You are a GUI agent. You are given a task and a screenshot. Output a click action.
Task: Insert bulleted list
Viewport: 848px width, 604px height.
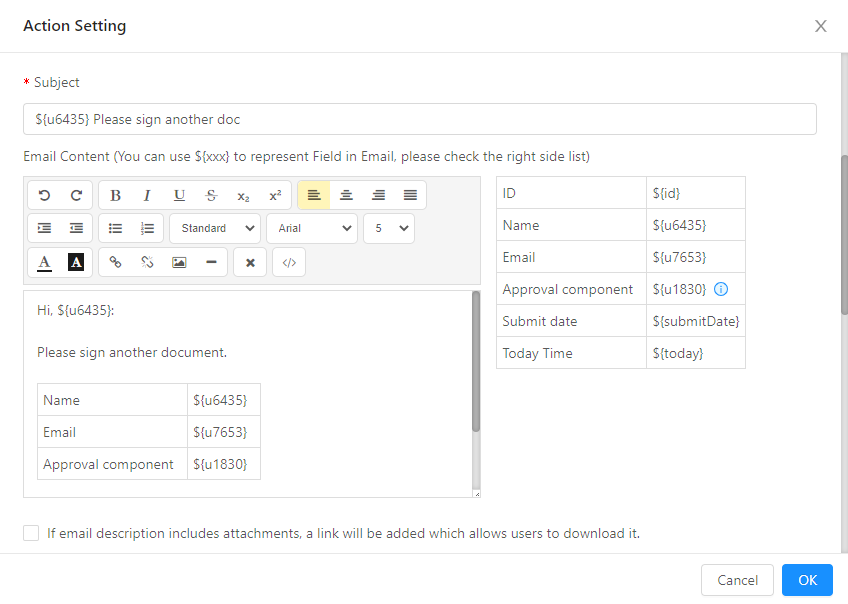click(x=115, y=228)
